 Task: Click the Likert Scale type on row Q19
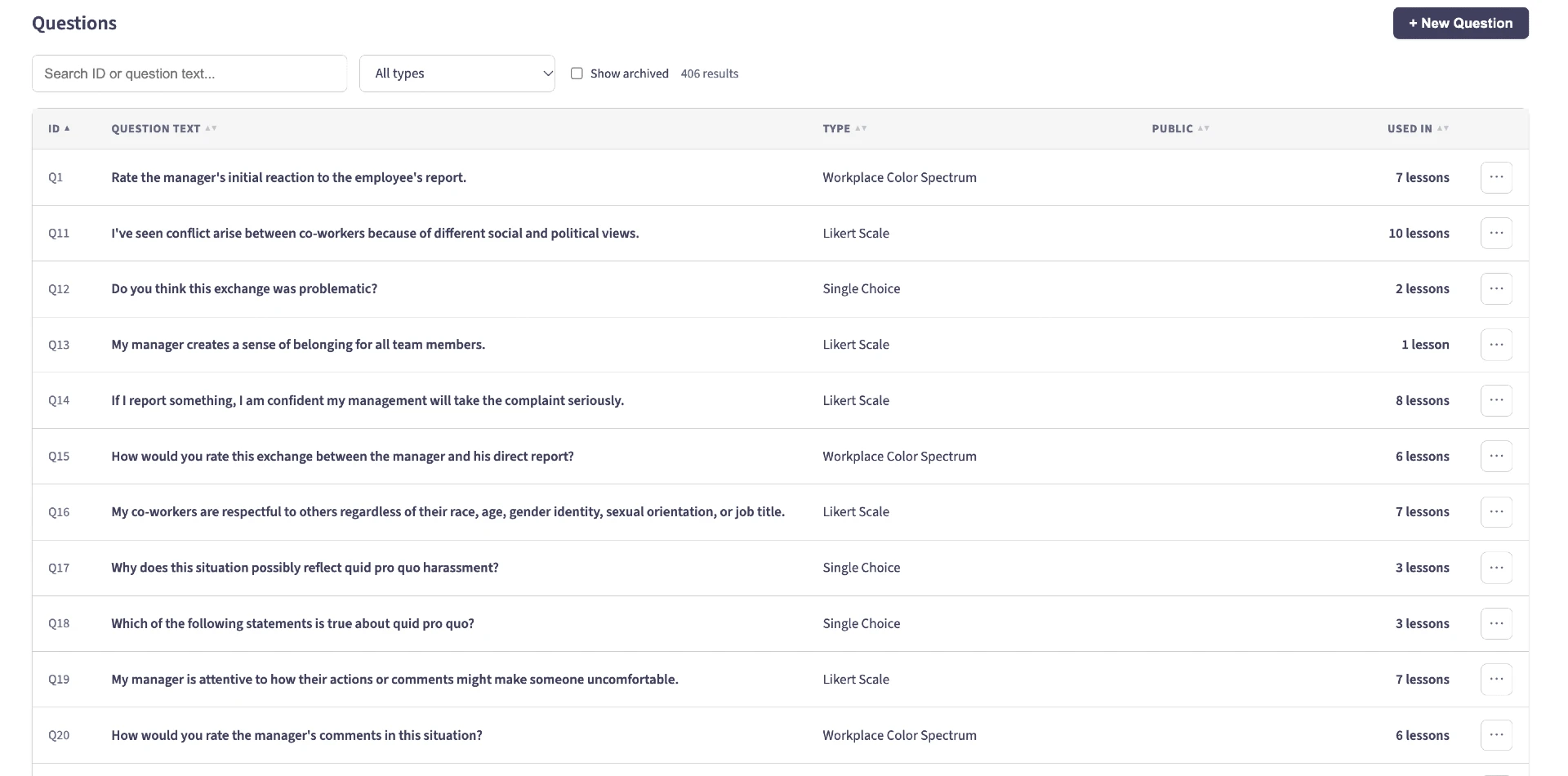pos(856,679)
